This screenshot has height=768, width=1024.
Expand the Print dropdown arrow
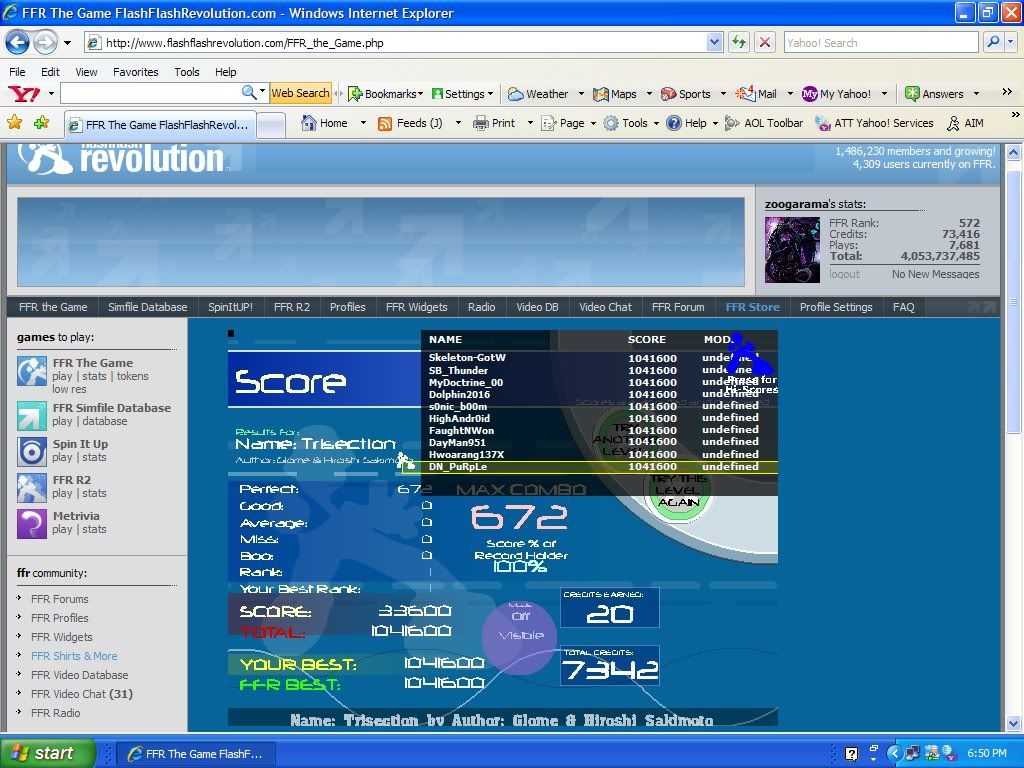[530, 123]
